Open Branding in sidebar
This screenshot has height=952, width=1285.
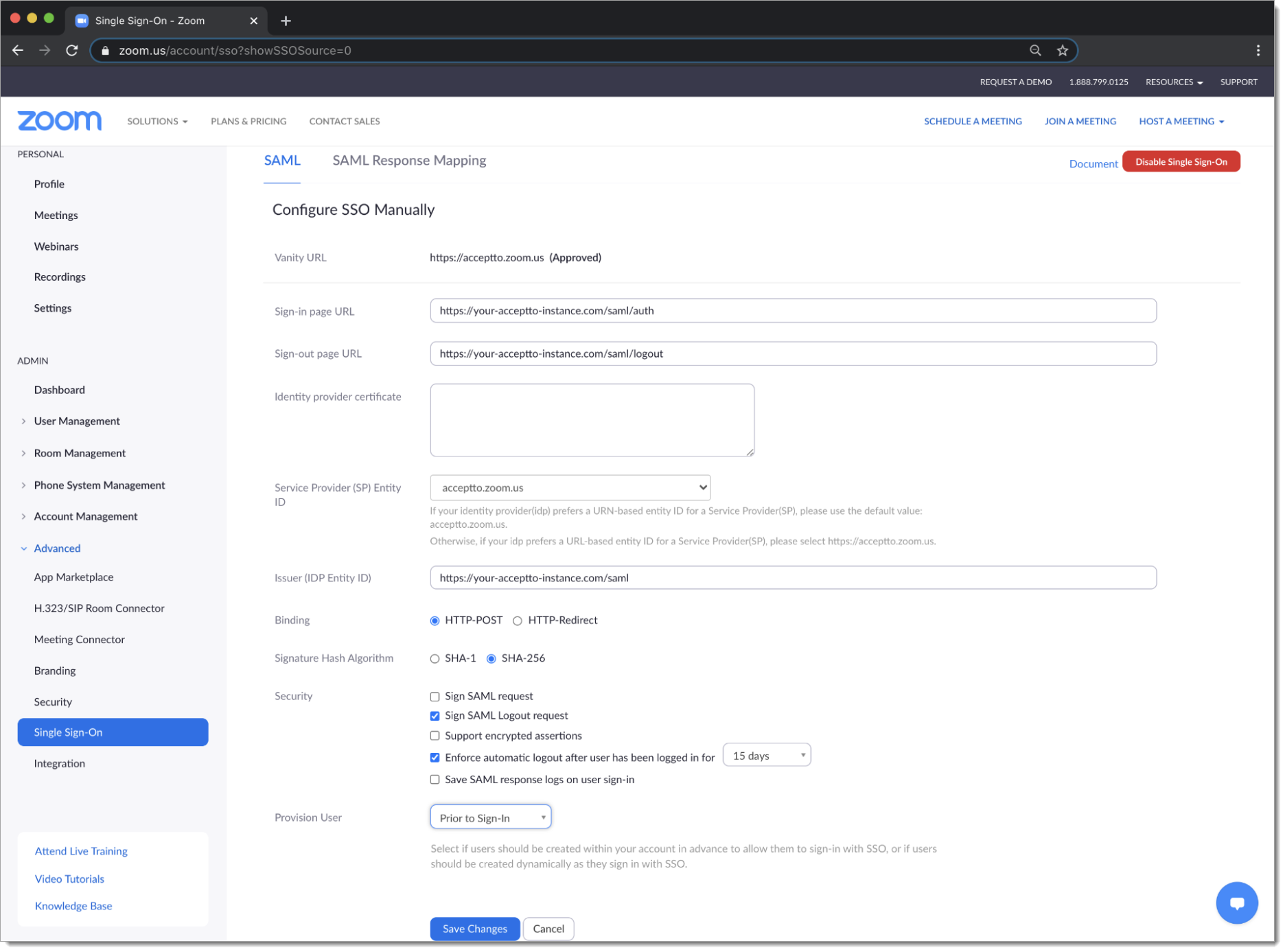pos(55,671)
